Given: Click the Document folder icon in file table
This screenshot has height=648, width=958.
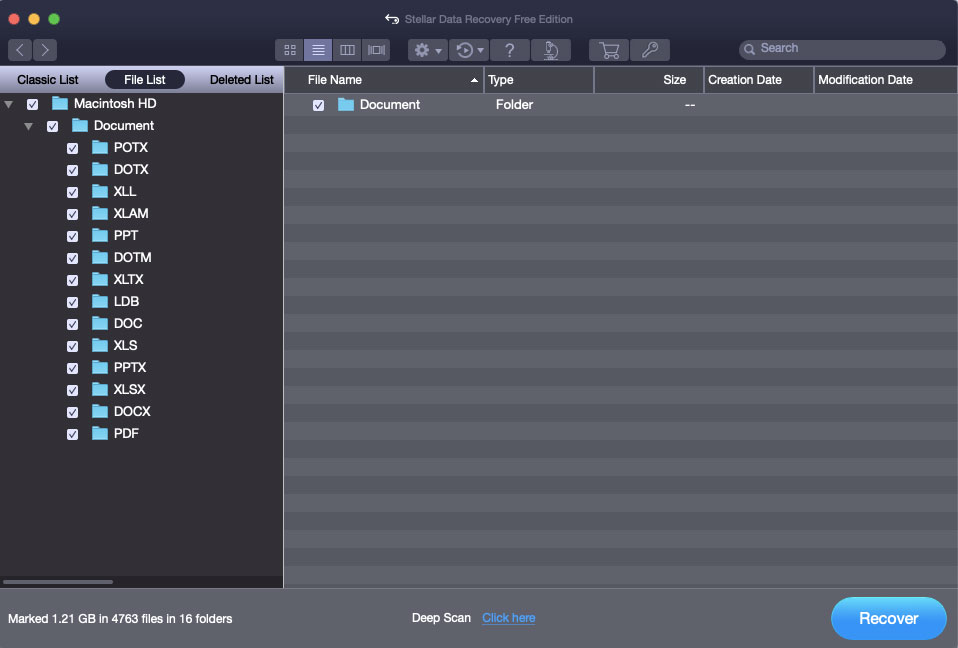Looking at the screenshot, I should click(x=346, y=104).
